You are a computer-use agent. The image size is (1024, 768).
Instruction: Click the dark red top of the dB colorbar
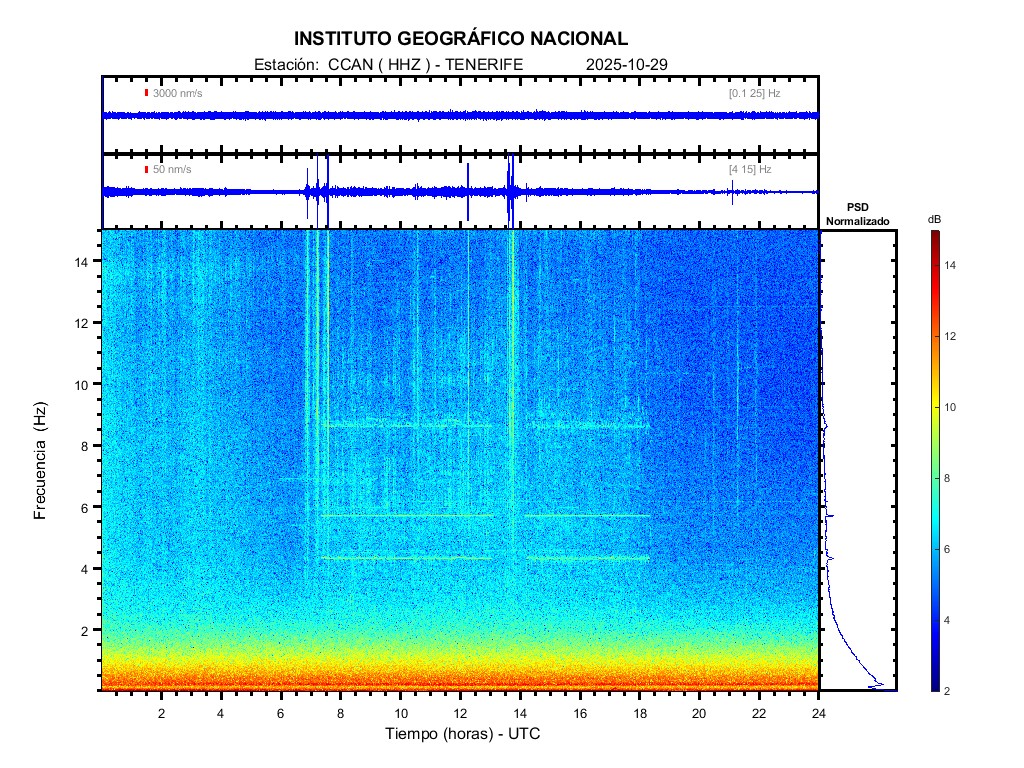pos(933,235)
